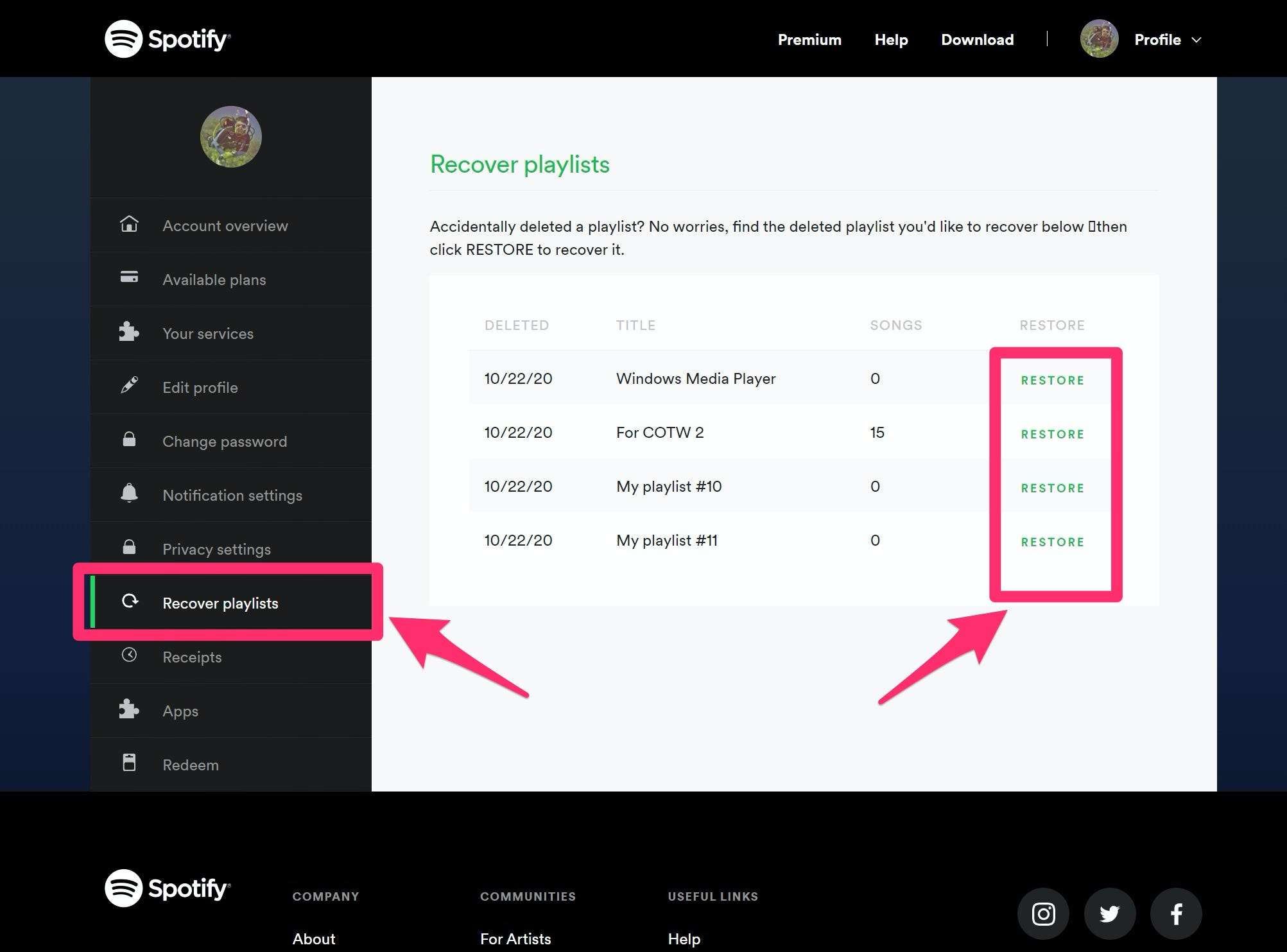
Task: Restore the For COTW 2 playlist
Action: point(1052,433)
